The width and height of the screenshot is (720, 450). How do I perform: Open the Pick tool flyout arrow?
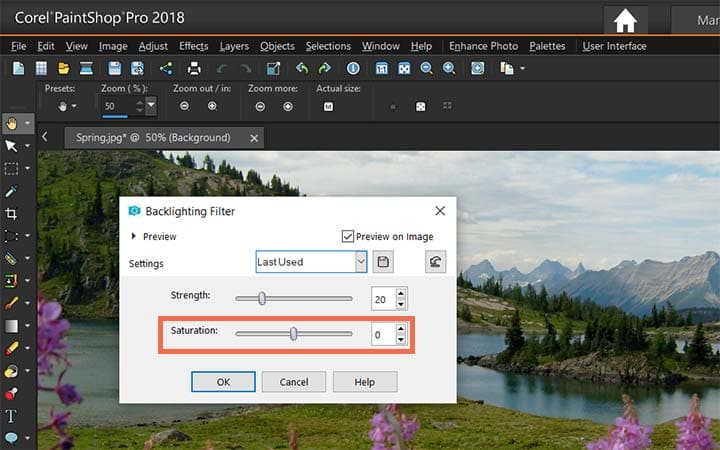(27, 146)
